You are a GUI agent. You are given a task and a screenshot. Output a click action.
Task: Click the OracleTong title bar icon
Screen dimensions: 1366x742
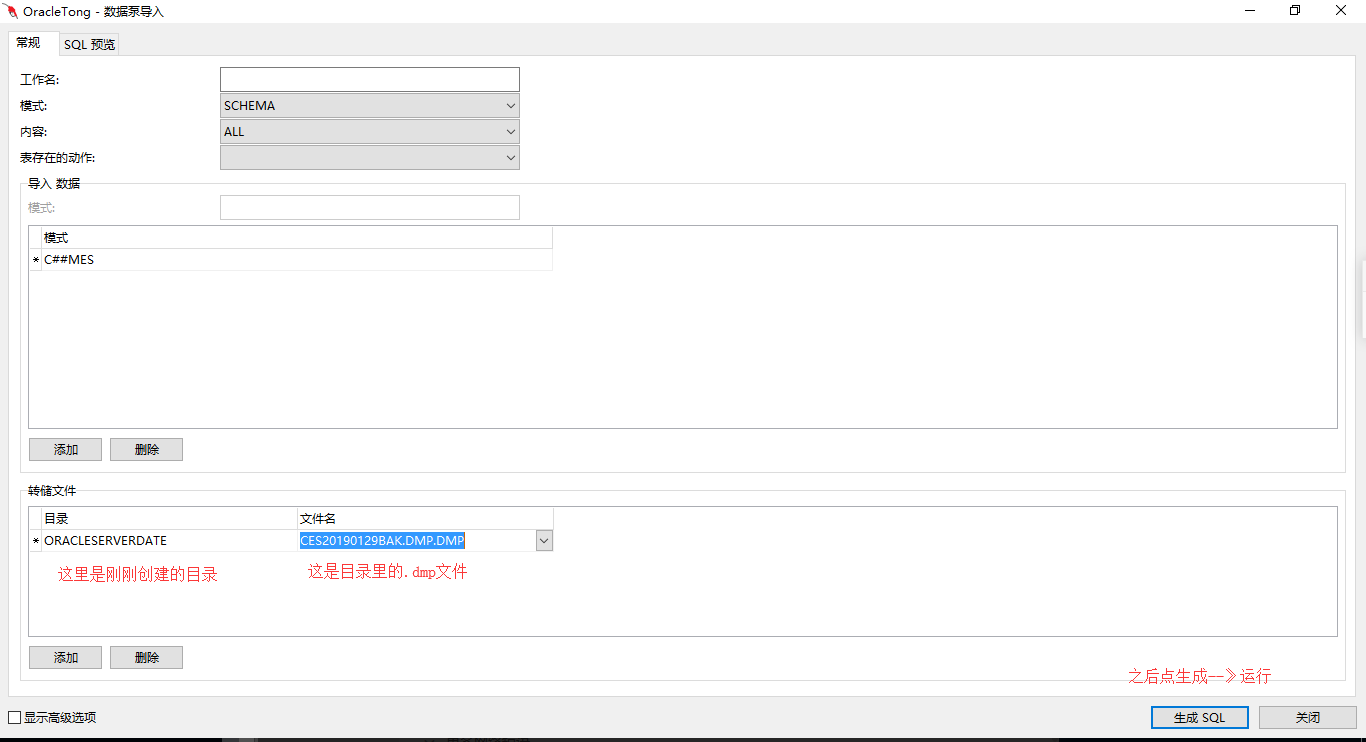[x=11, y=10]
